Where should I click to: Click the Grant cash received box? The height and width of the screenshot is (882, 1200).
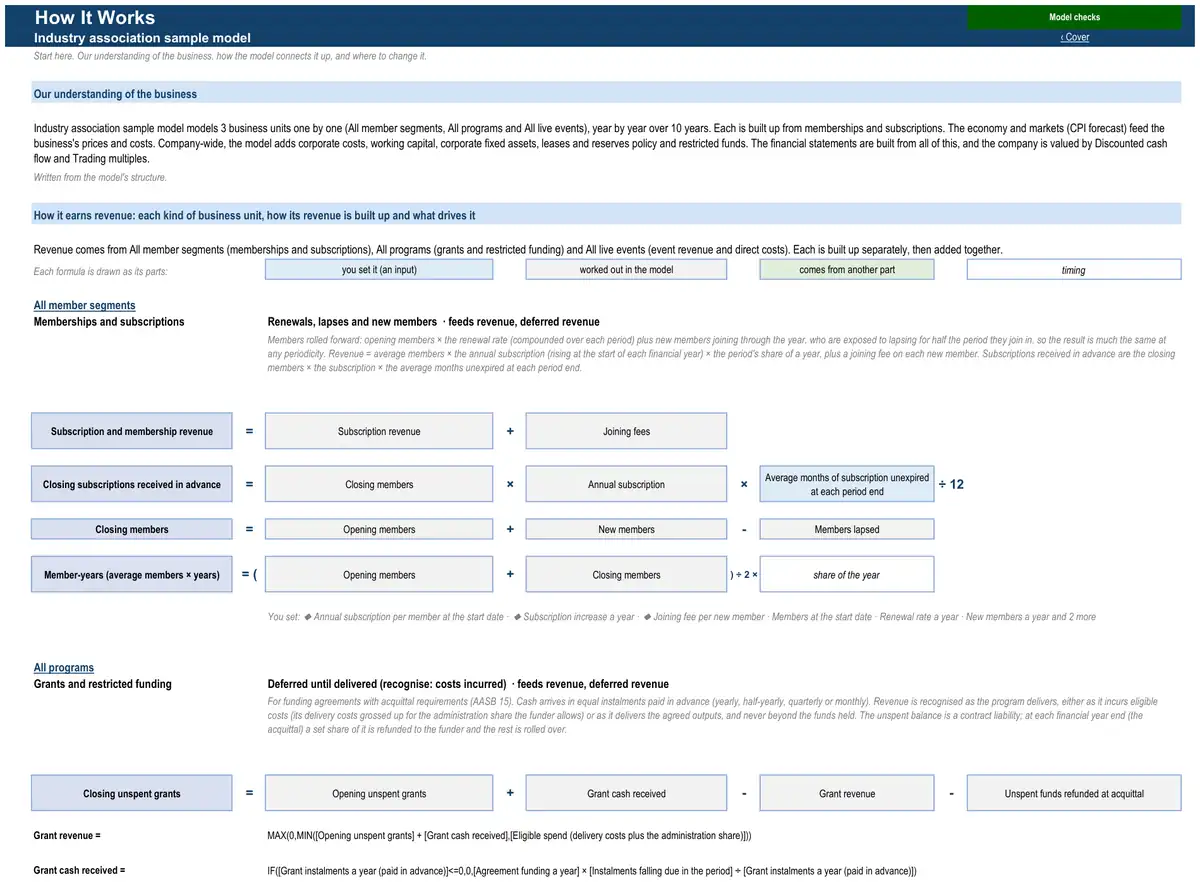(x=626, y=793)
